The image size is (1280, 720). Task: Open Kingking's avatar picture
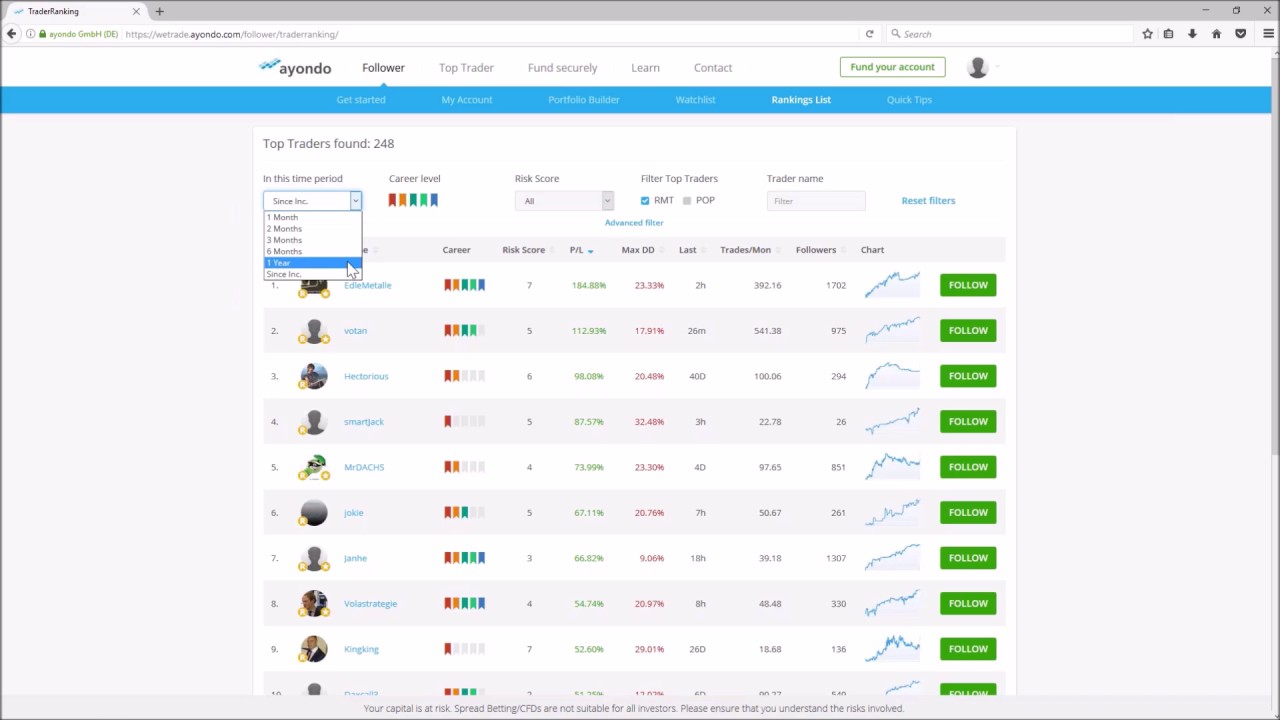coord(314,649)
